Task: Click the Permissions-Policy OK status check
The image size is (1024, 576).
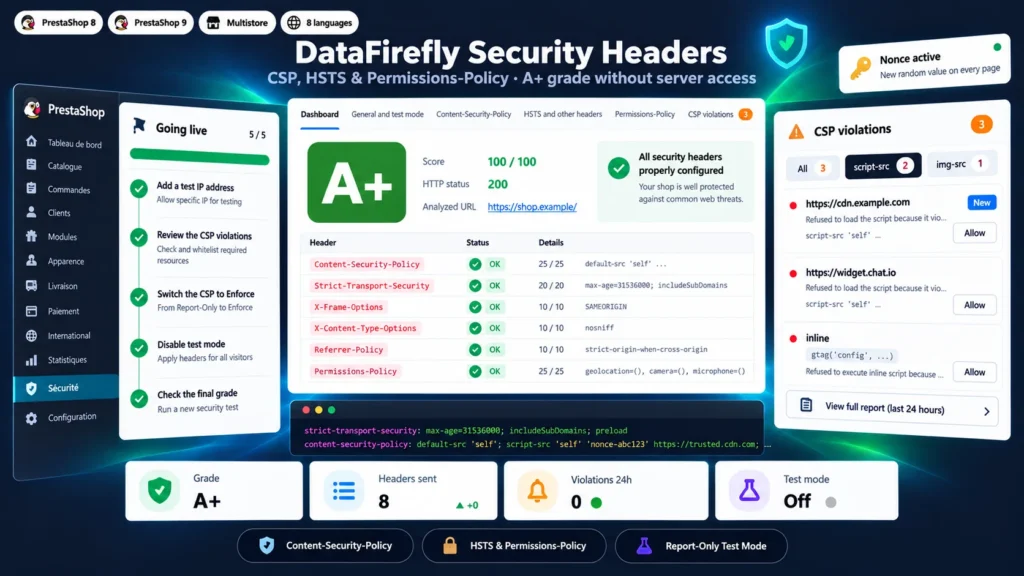Action: click(475, 371)
